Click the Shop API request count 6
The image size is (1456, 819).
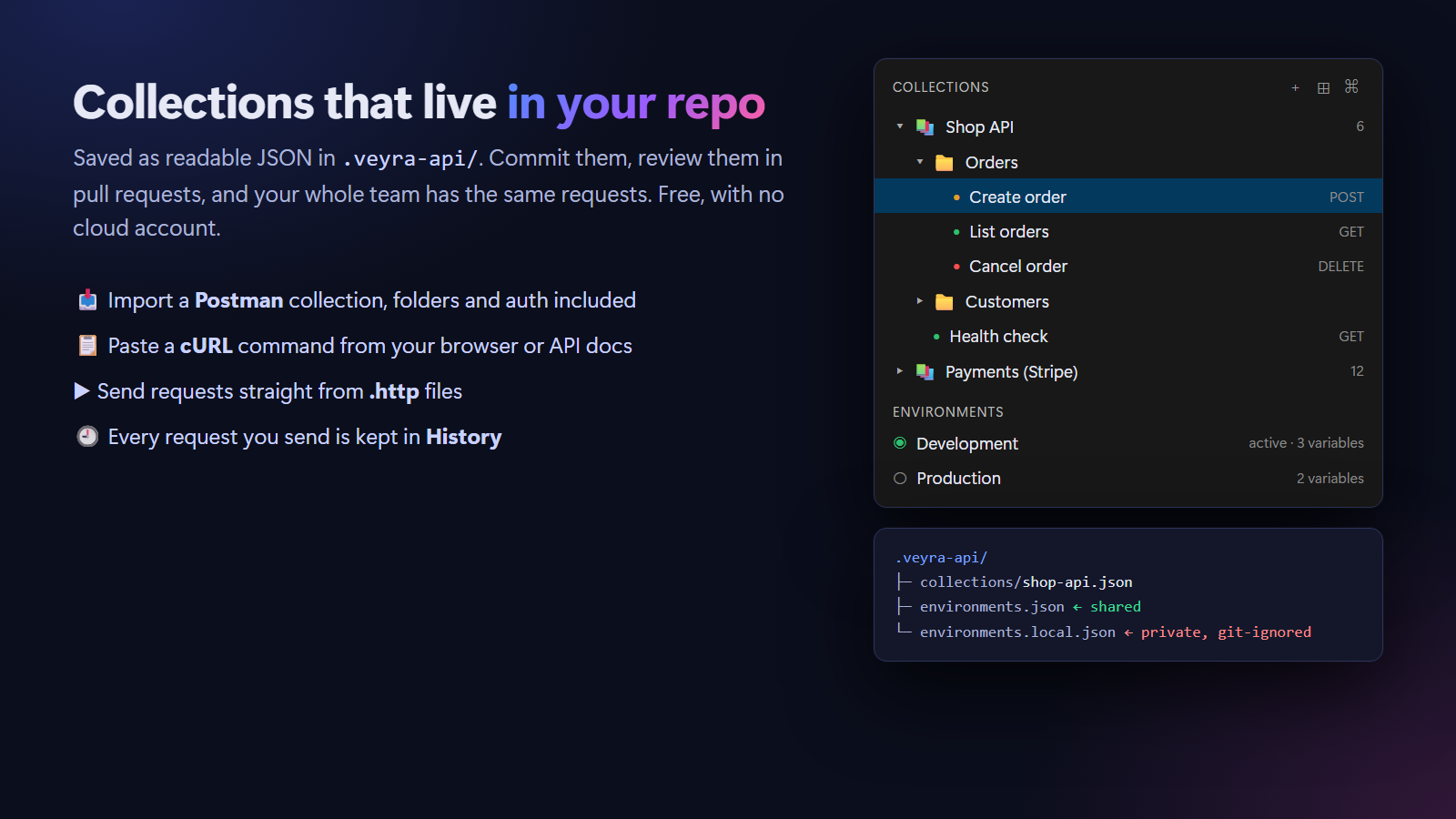pyautogui.click(x=1360, y=126)
